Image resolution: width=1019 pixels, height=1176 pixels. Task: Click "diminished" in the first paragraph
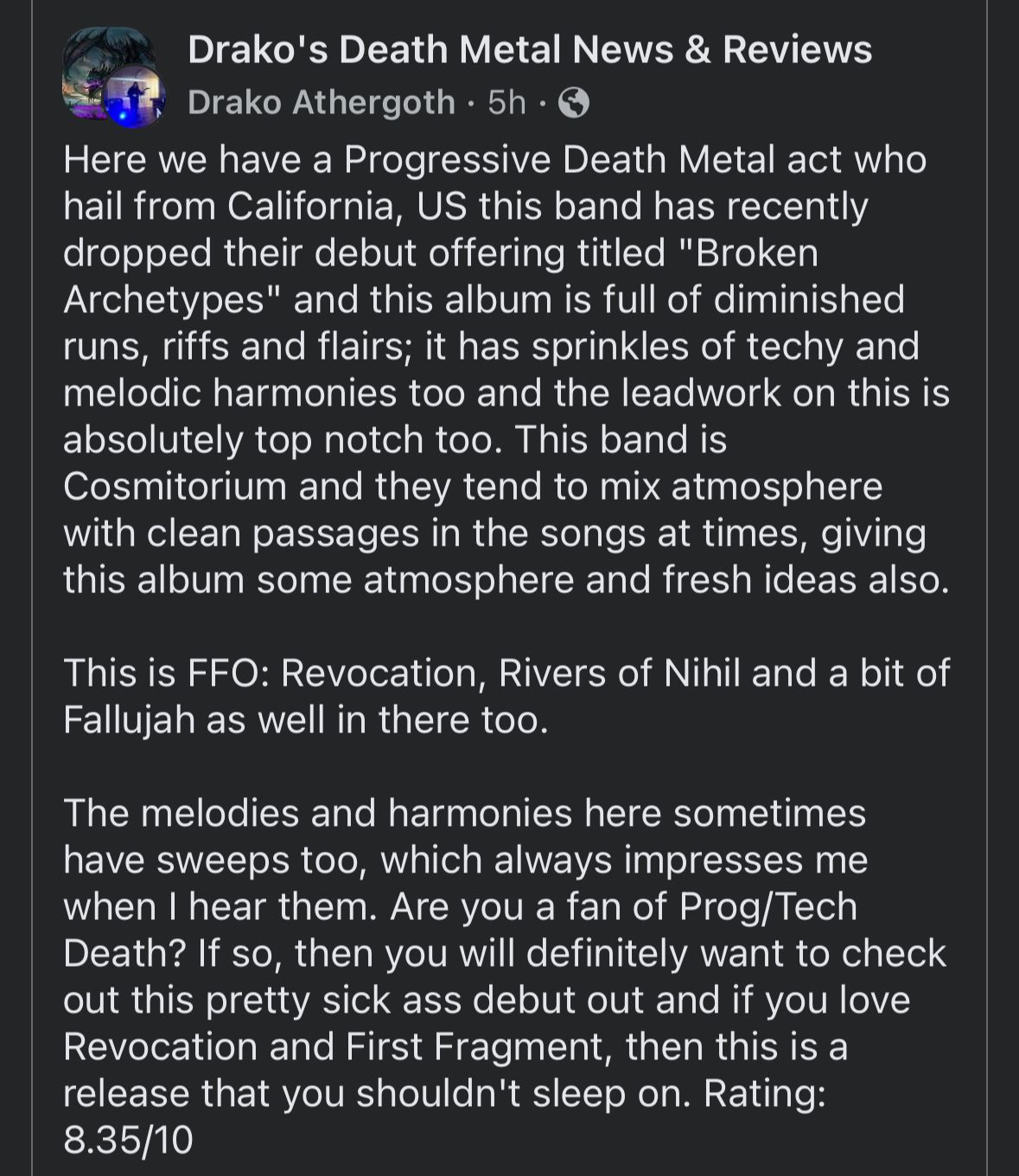[x=809, y=300]
